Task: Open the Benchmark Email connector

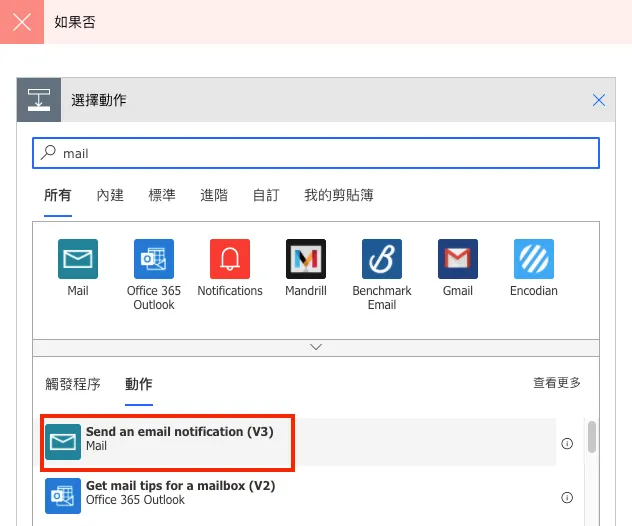Action: (382, 259)
